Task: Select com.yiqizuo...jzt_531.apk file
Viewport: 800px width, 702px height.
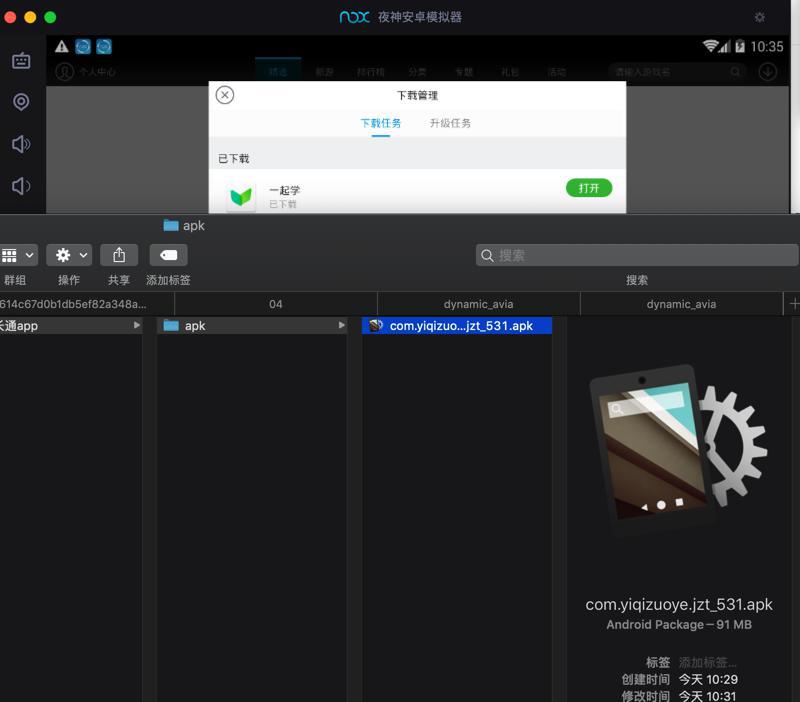Action: point(457,325)
